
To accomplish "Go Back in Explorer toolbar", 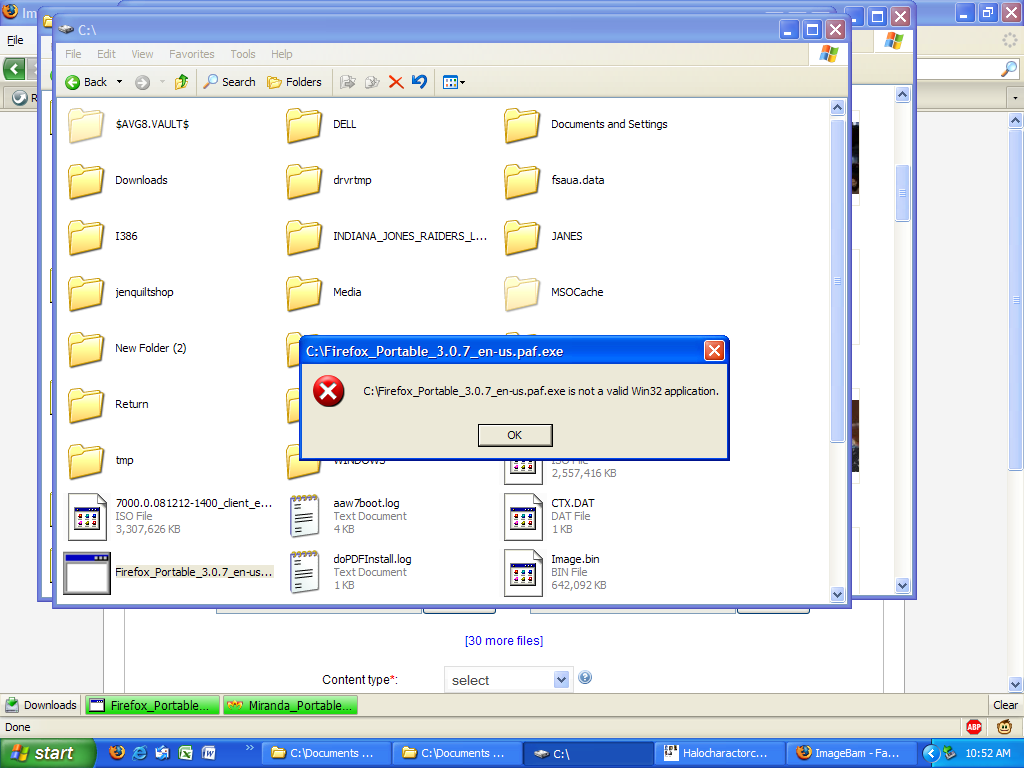I will pyautogui.click(x=86, y=82).
